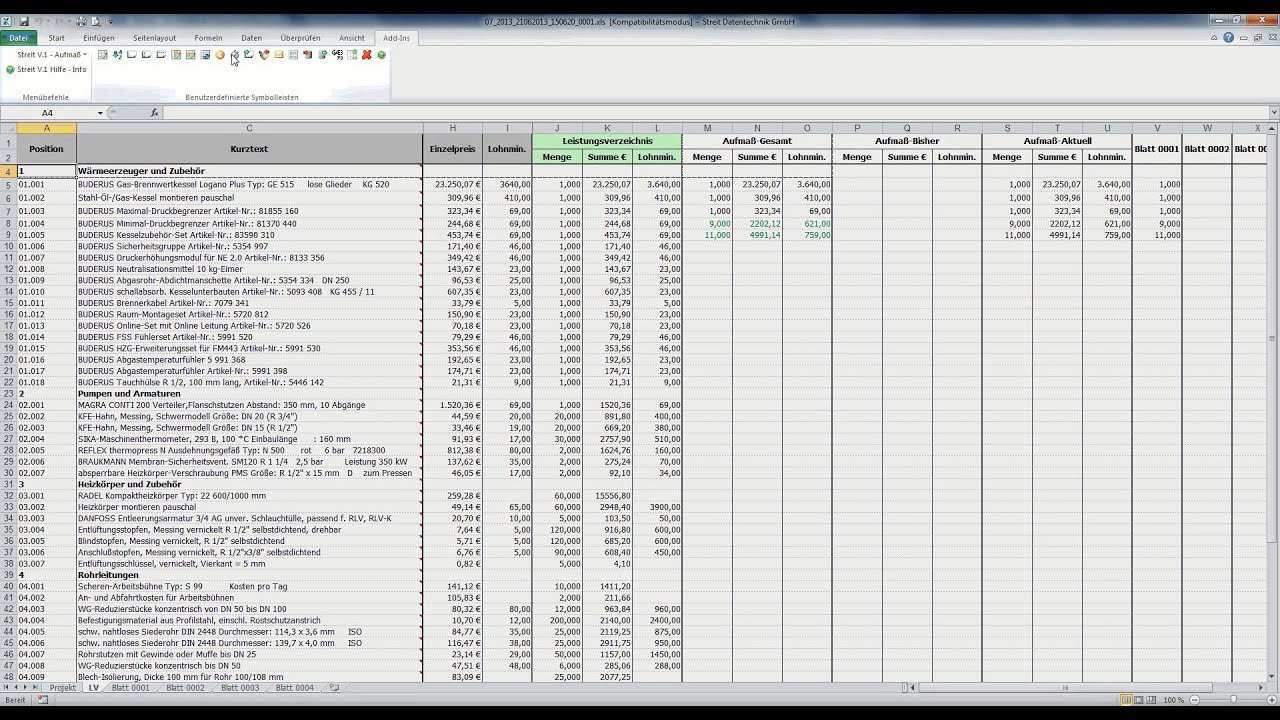Click the orange globe icon in toolbar
The height and width of the screenshot is (720, 1280).
tap(220, 55)
